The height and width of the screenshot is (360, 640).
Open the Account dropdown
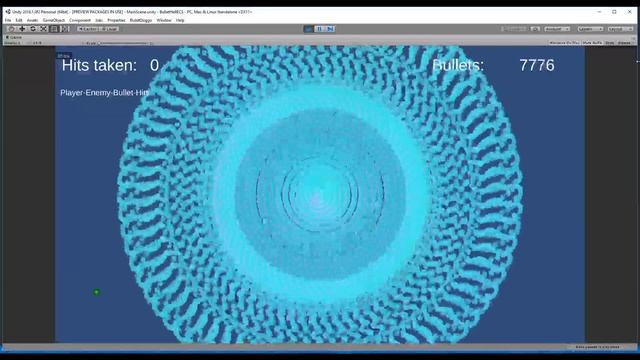point(557,29)
